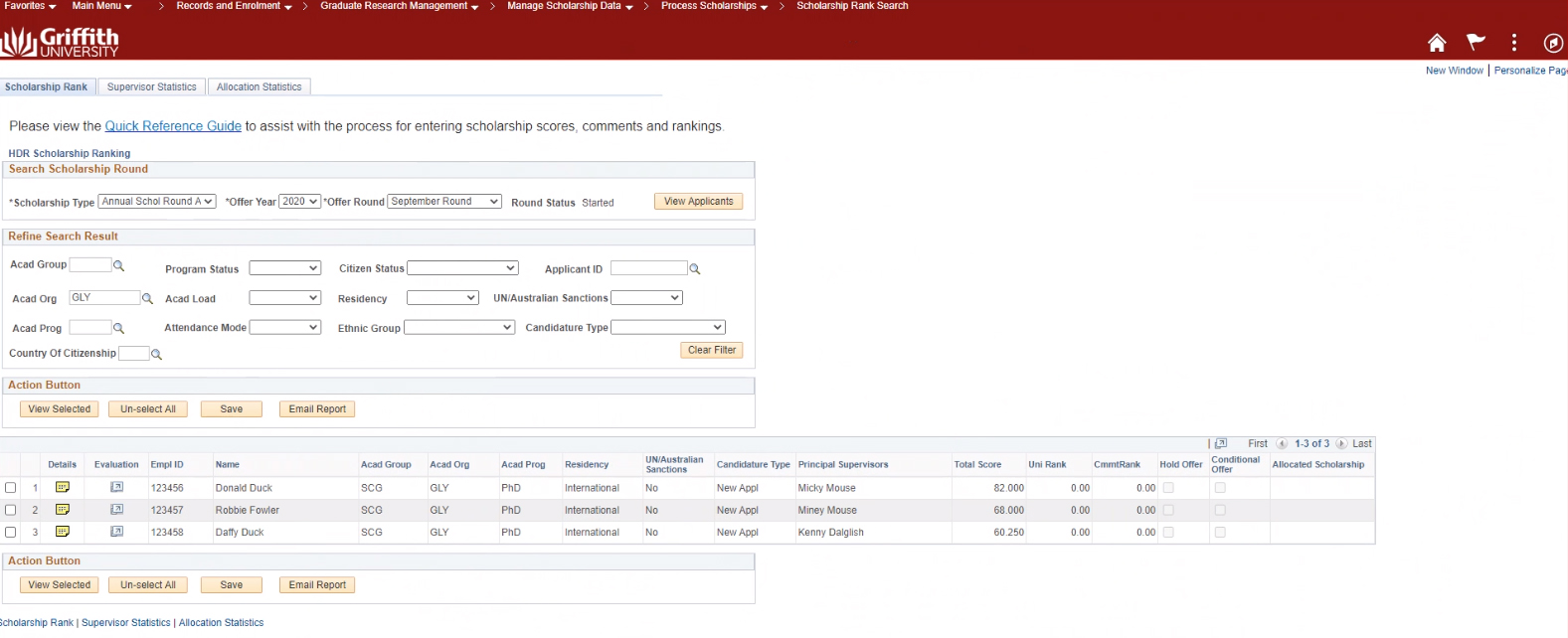Viewport: 1568px width, 638px height.
Task: Select the row 2 Robbie Fowler checkbox
Action: point(11,510)
